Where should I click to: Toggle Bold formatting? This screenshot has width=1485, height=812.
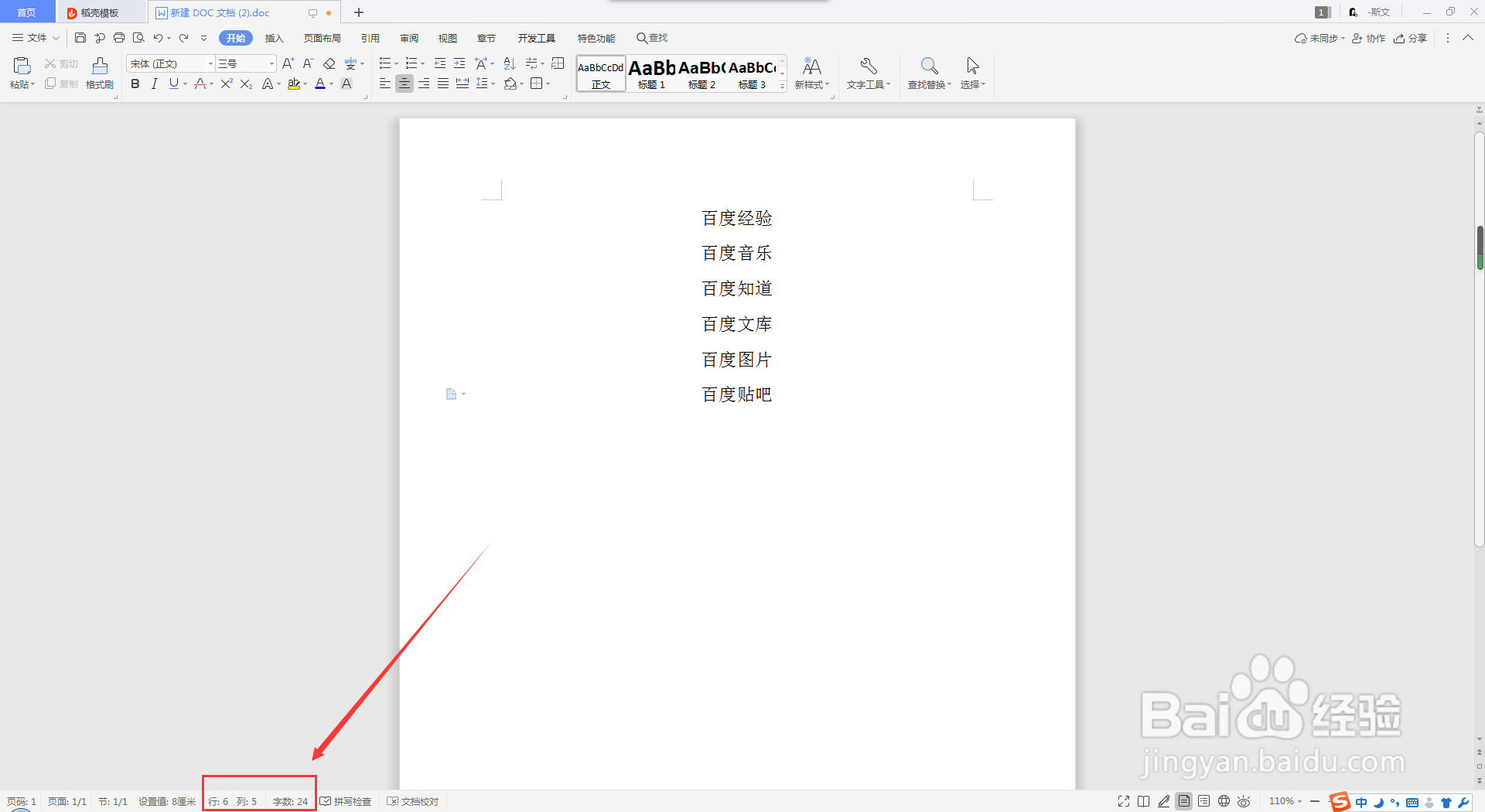coord(135,84)
